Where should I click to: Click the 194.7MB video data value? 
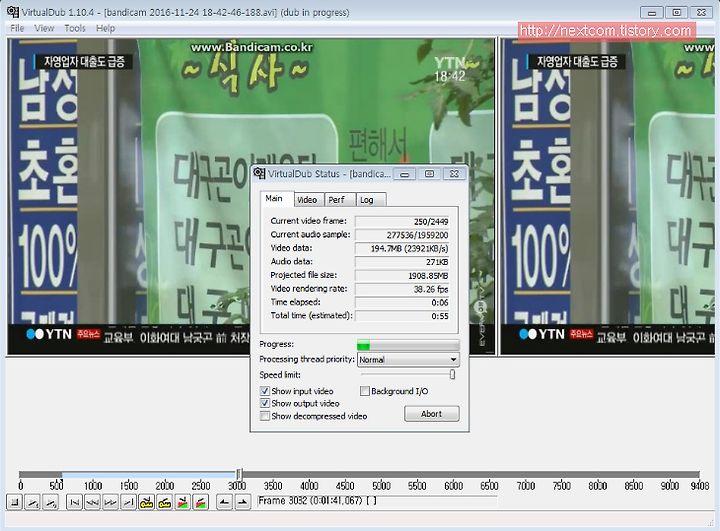tap(410, 249)
